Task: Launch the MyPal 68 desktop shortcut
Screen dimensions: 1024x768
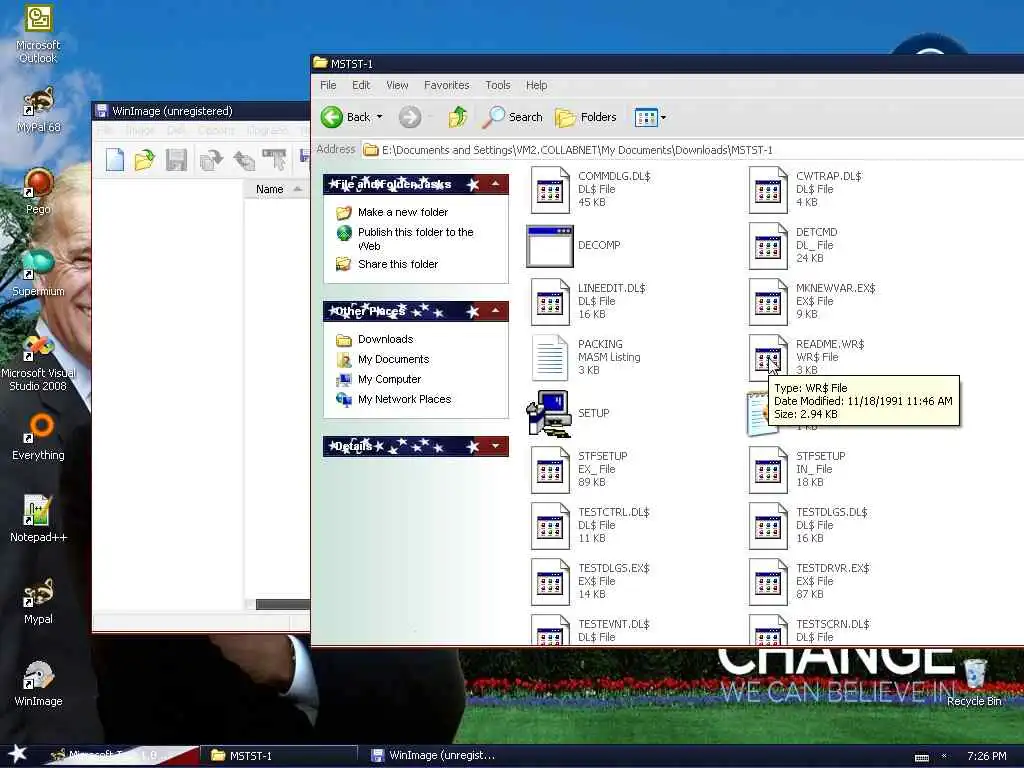Action: click(38, 110)
